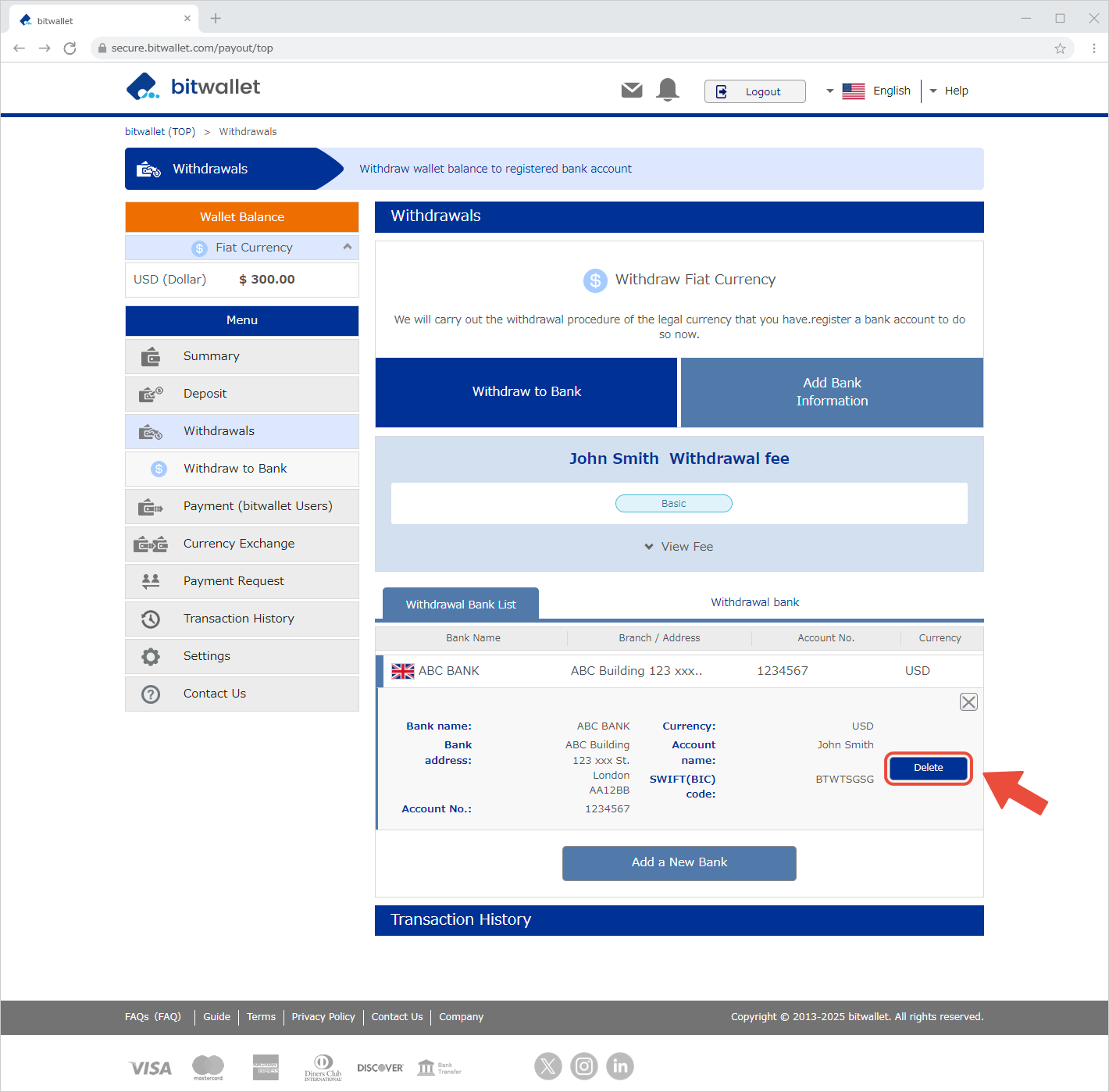
Task: Click the notification bell icon
Action: point(668,90)
